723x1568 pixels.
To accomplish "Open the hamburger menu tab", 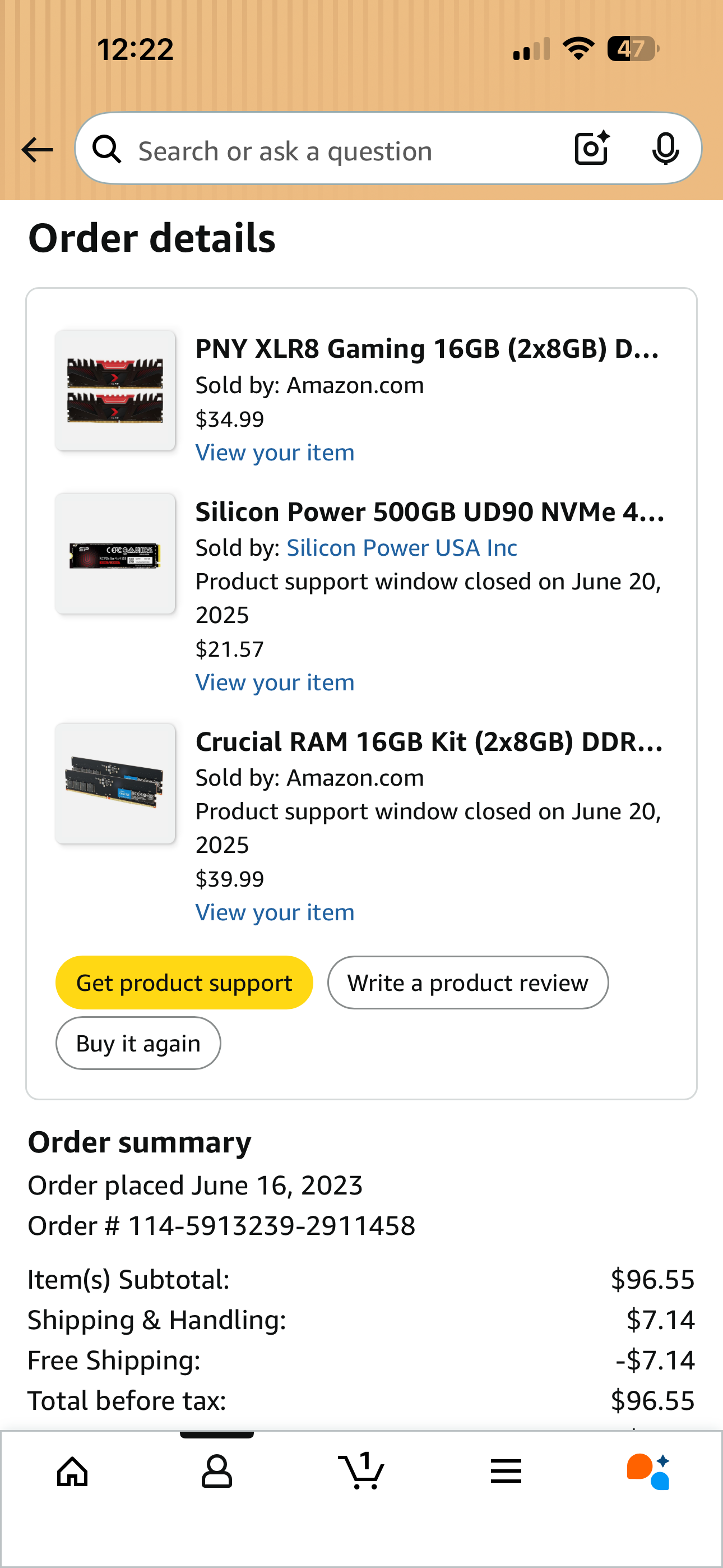I will point(506,1472).
